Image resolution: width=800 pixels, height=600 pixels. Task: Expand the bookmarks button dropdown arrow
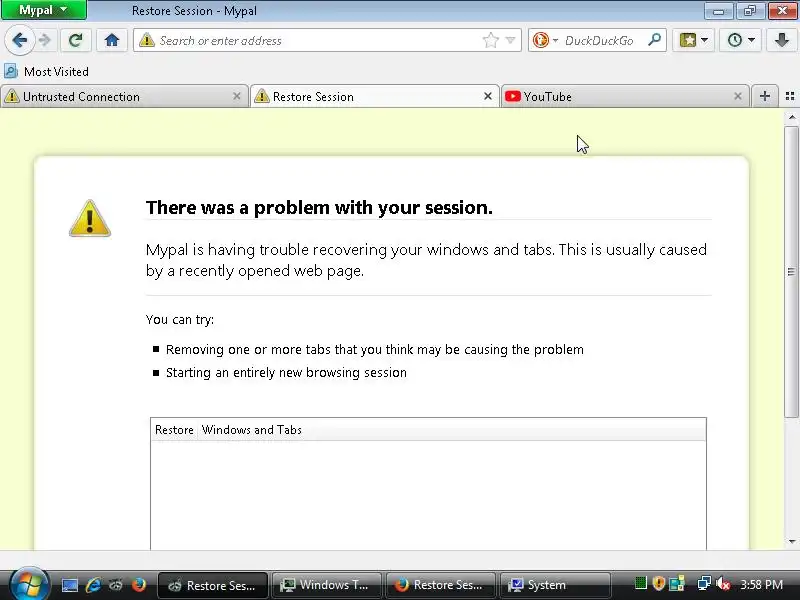[x=705, y=40]
